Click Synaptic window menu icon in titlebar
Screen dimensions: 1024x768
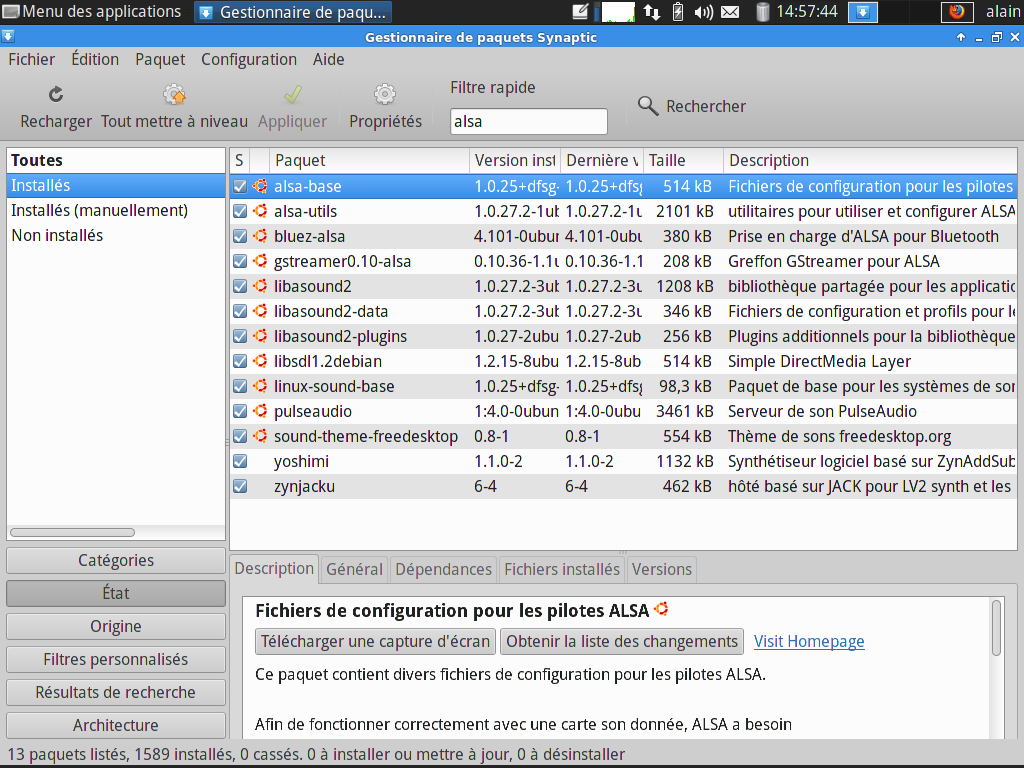(x=8, y=37)
